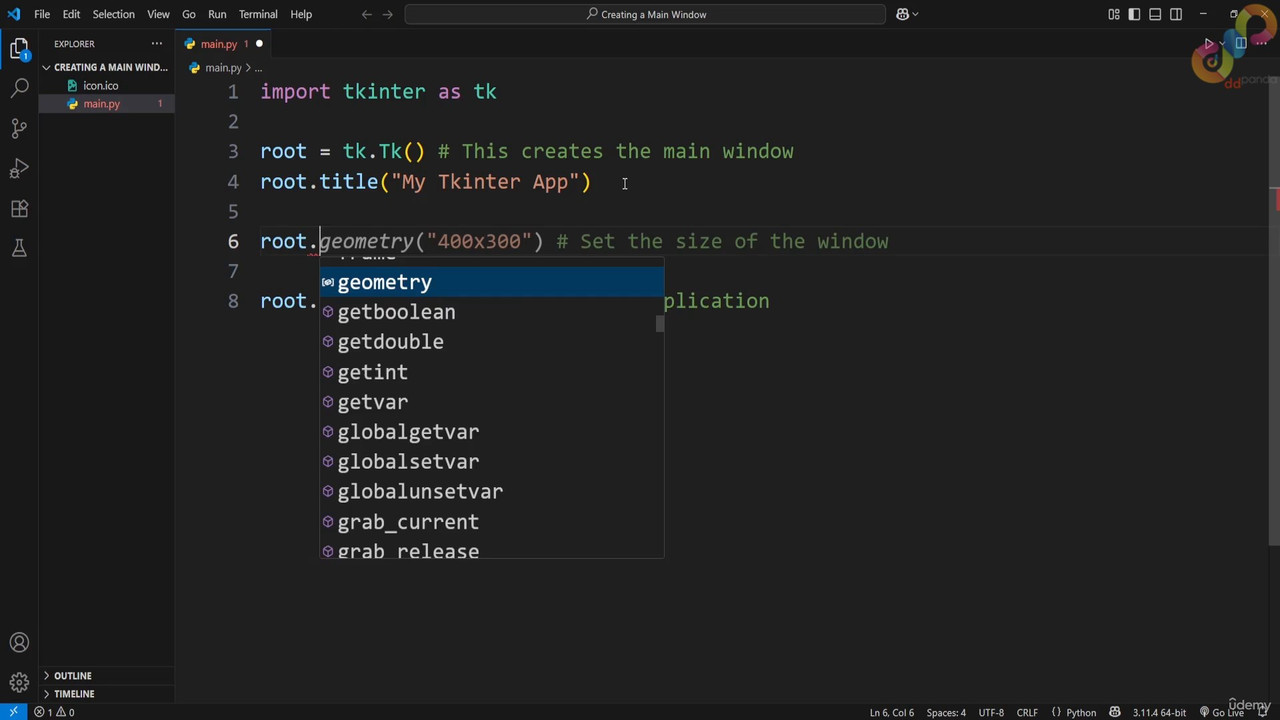Run the Python file with play button
Viewport: 1280px width, 720px height.
(x=1208, y=44)
